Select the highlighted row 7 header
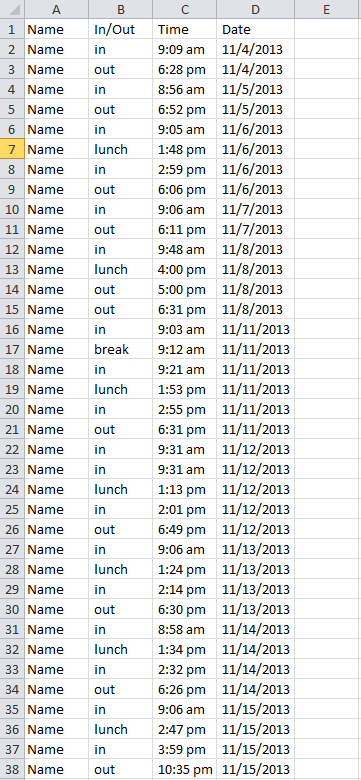 coord(12,149)
